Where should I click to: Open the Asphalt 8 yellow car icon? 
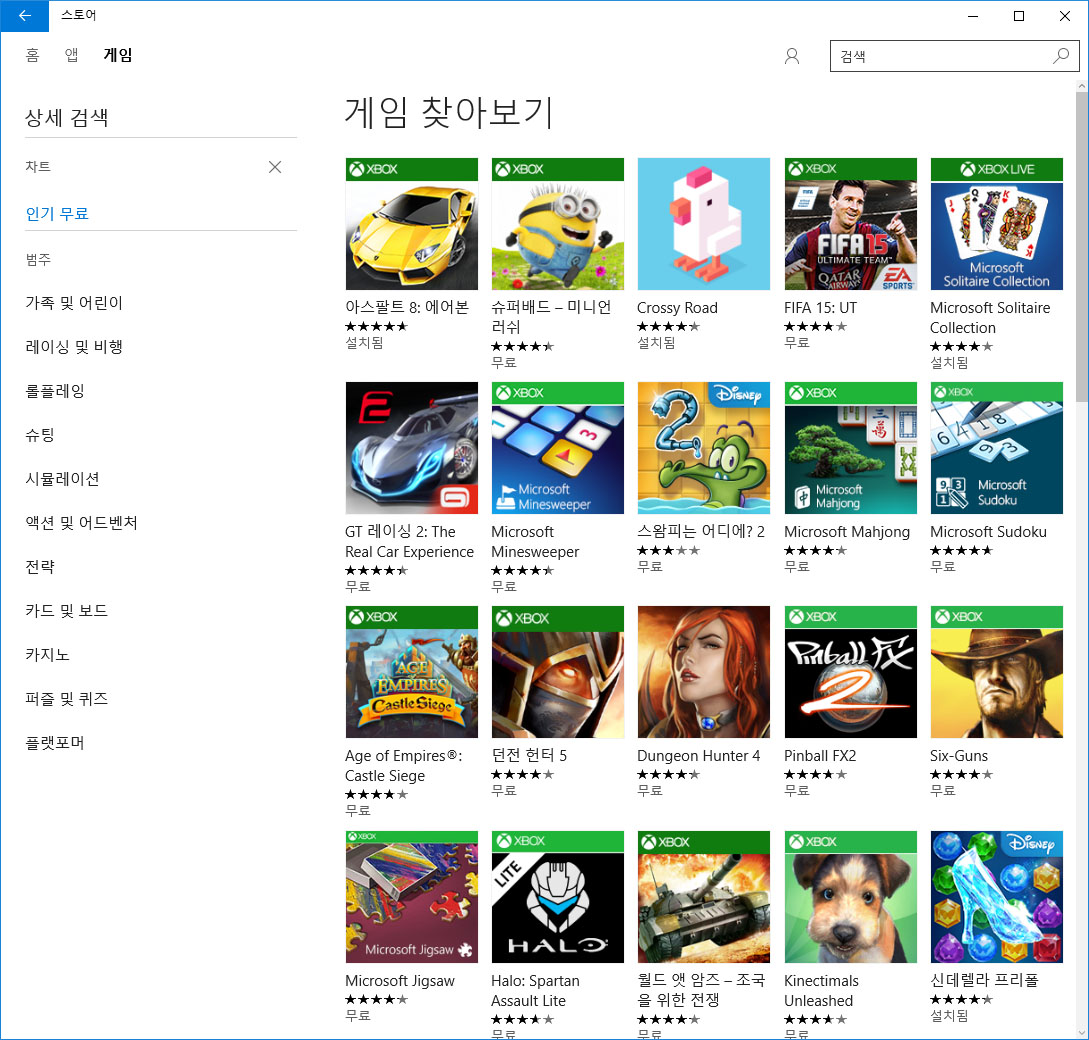[x=411, y=224]
